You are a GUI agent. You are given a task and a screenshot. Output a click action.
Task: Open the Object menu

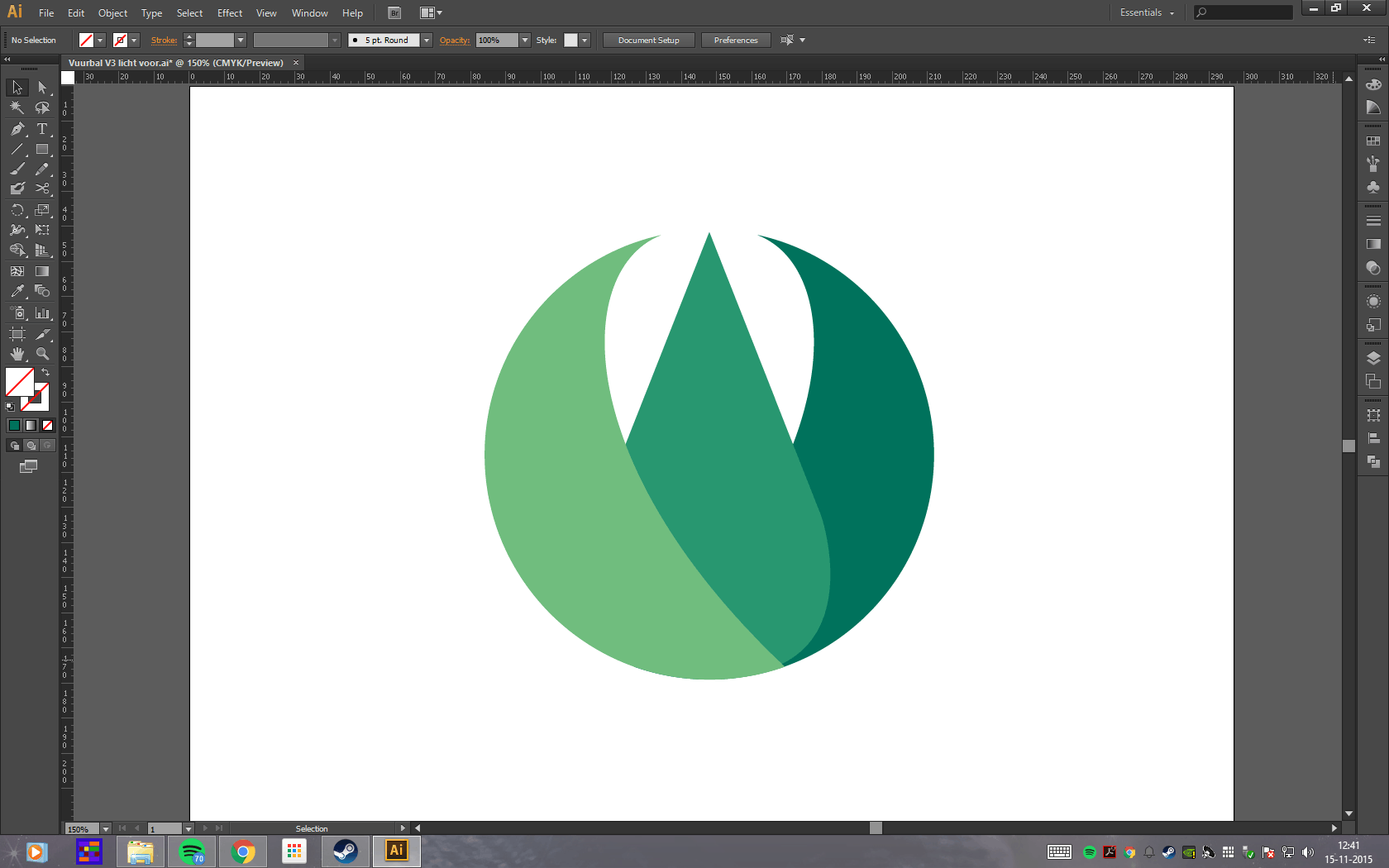point(112,13)
